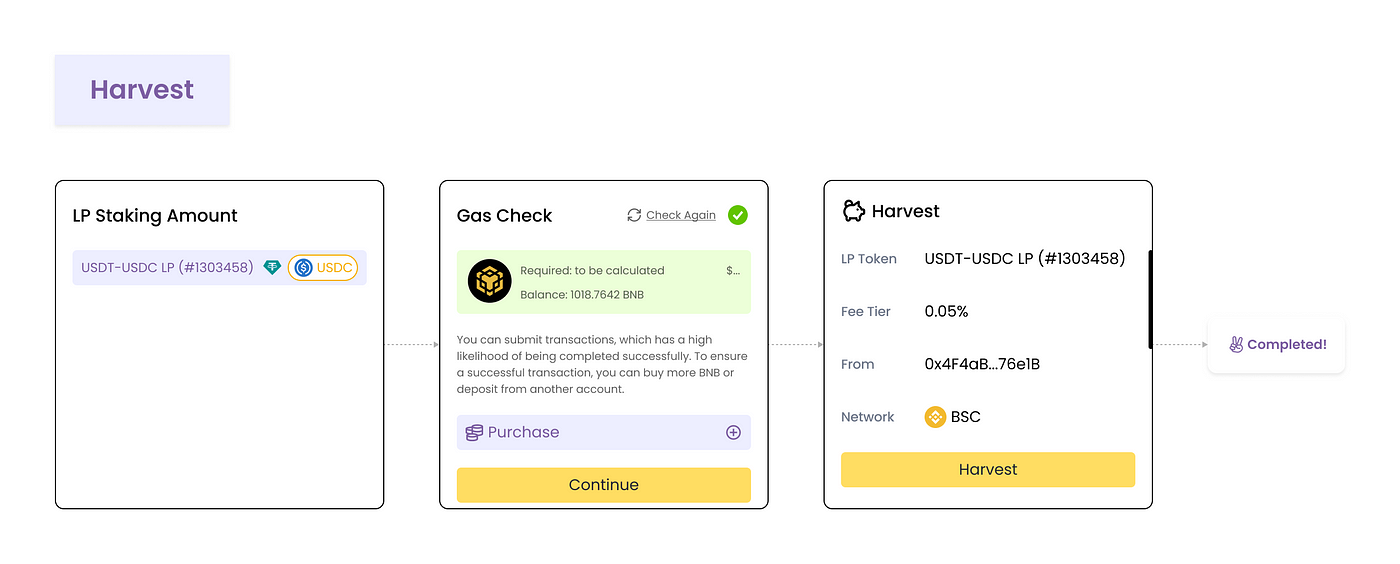This screenshot has width=1400, height=564.
Task: Click the USDC token pill
Action: tap(323, 268)
